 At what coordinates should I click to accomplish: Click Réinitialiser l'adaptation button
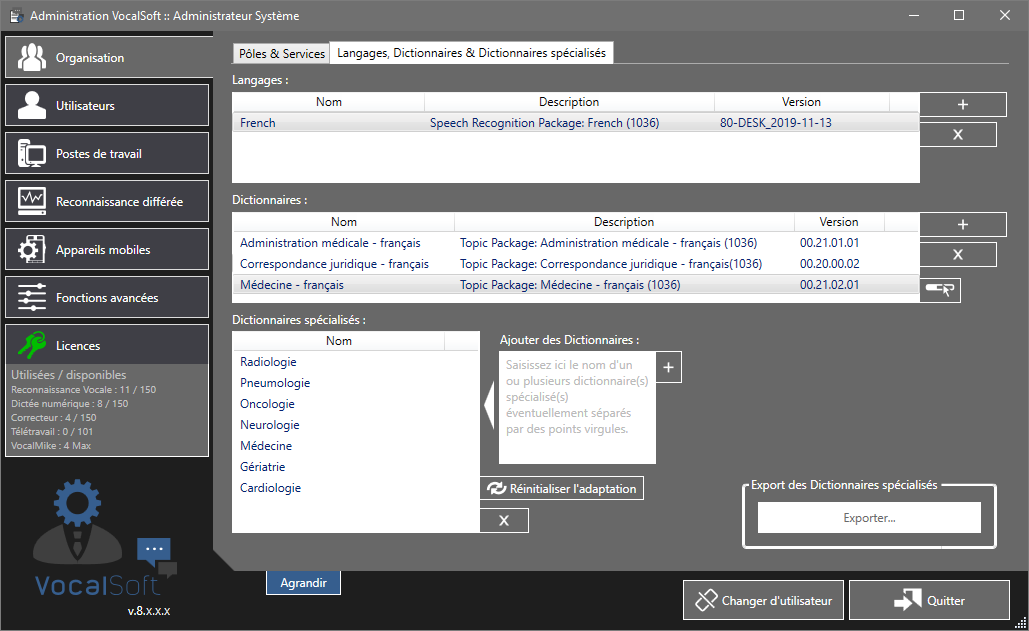click(562, 488)
